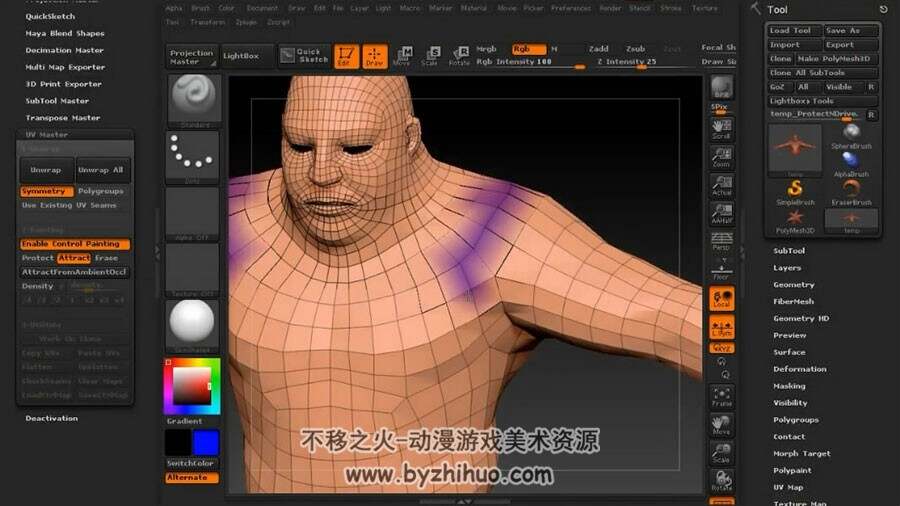The height and width of the screenshot is (506, 900).
Task: Click the AAHalf icon
Action: click(x=721, y=213)
